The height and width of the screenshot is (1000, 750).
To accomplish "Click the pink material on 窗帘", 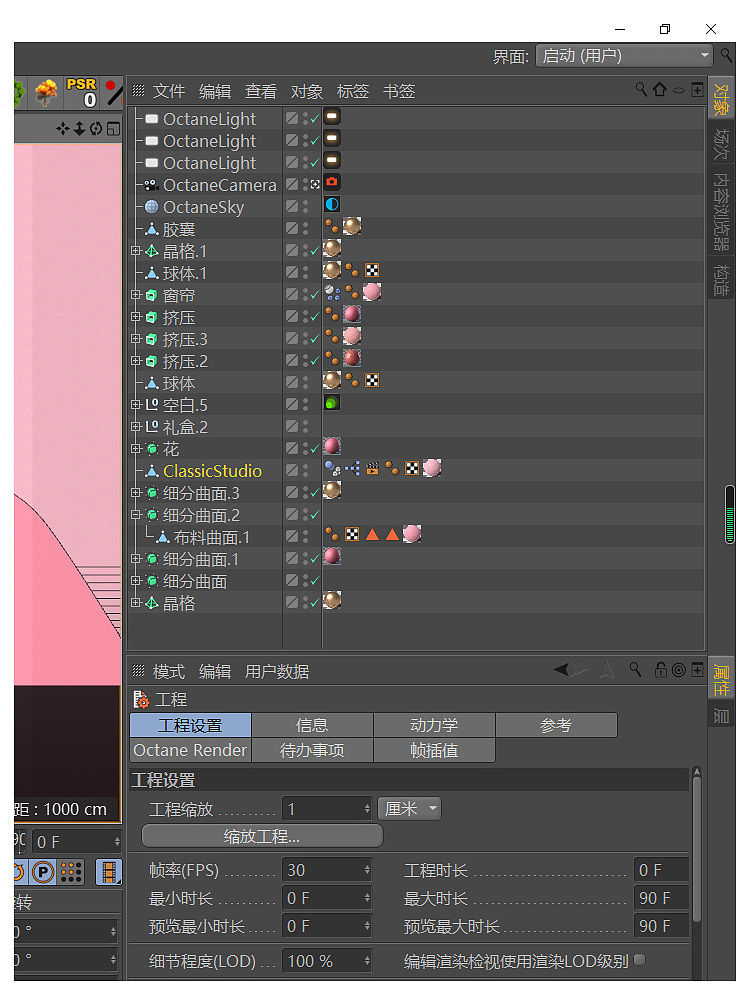I will point(372,293).
